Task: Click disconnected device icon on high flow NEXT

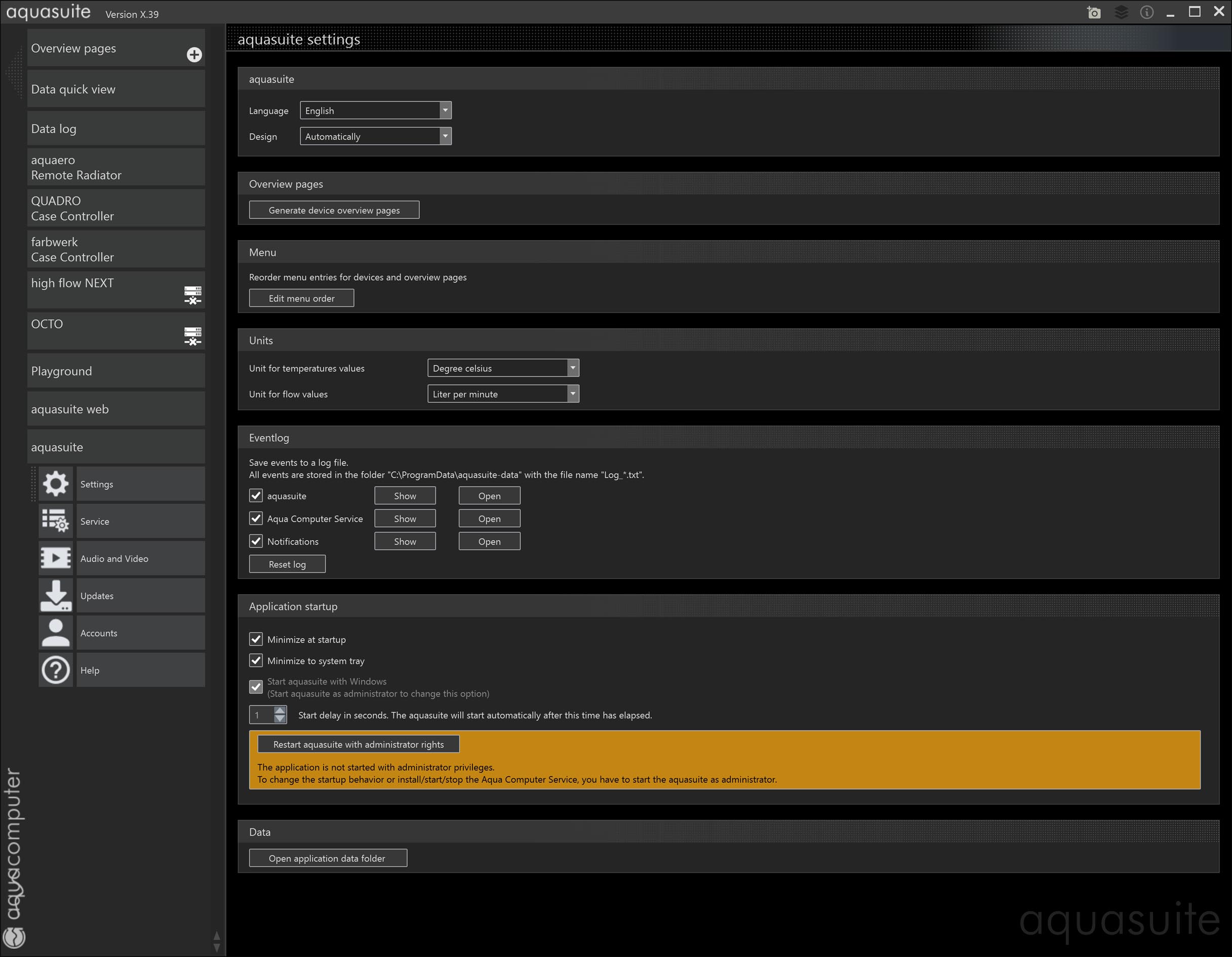Action: click(192, 294)
